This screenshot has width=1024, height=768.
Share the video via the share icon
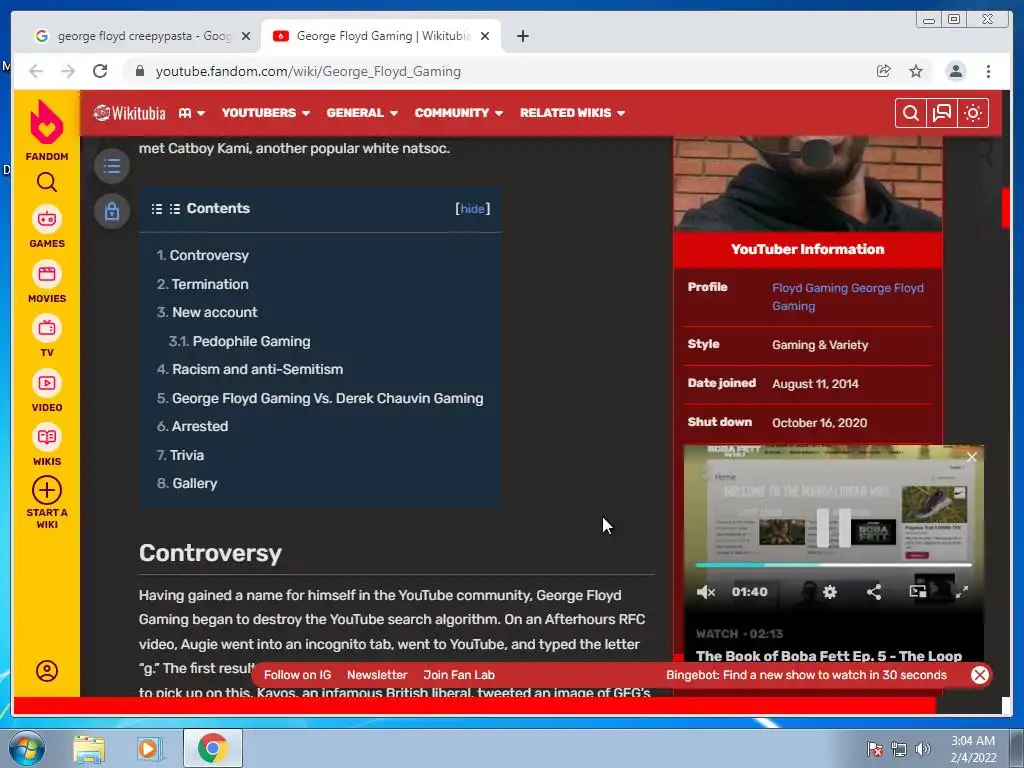pos(874,592)
